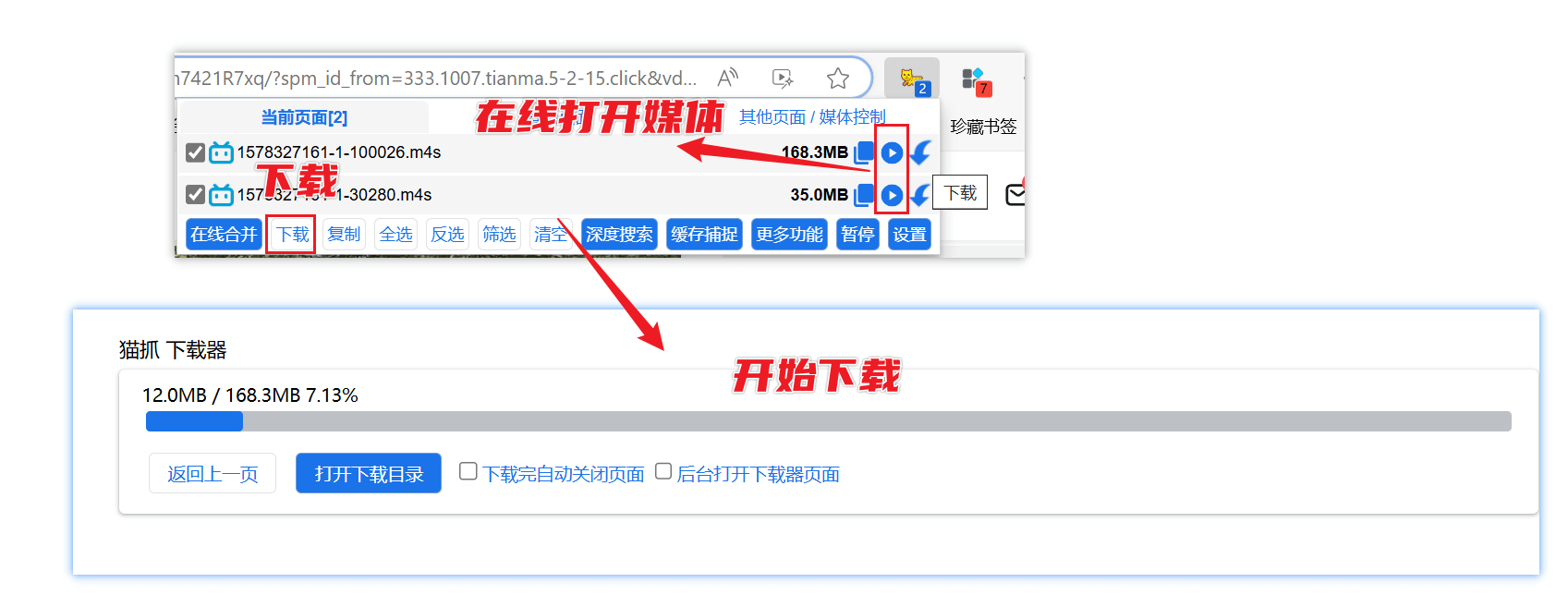The image size is (1568, 595).
Task: Download the 35.0MB file via arrow icon
Action: (x=919, y=195)
